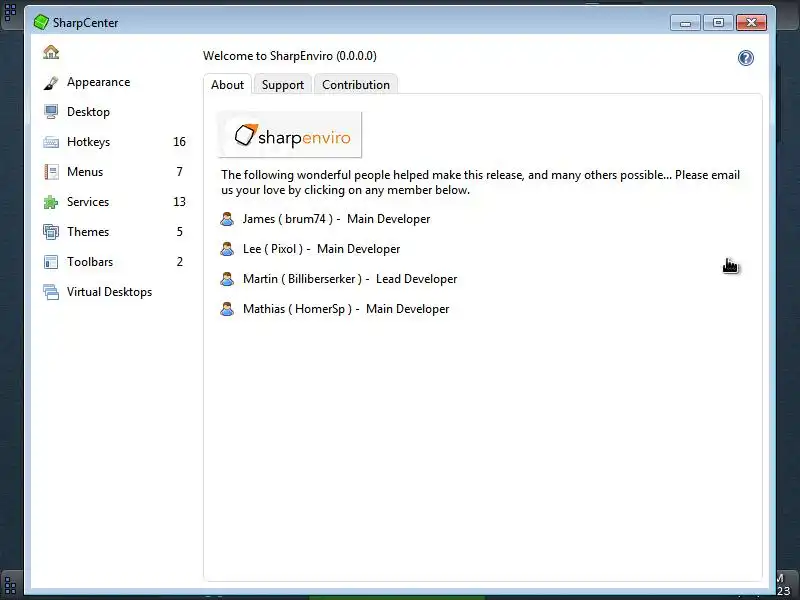
Task: Email James (brum74) Main Developer
Action: click(336, 219)
